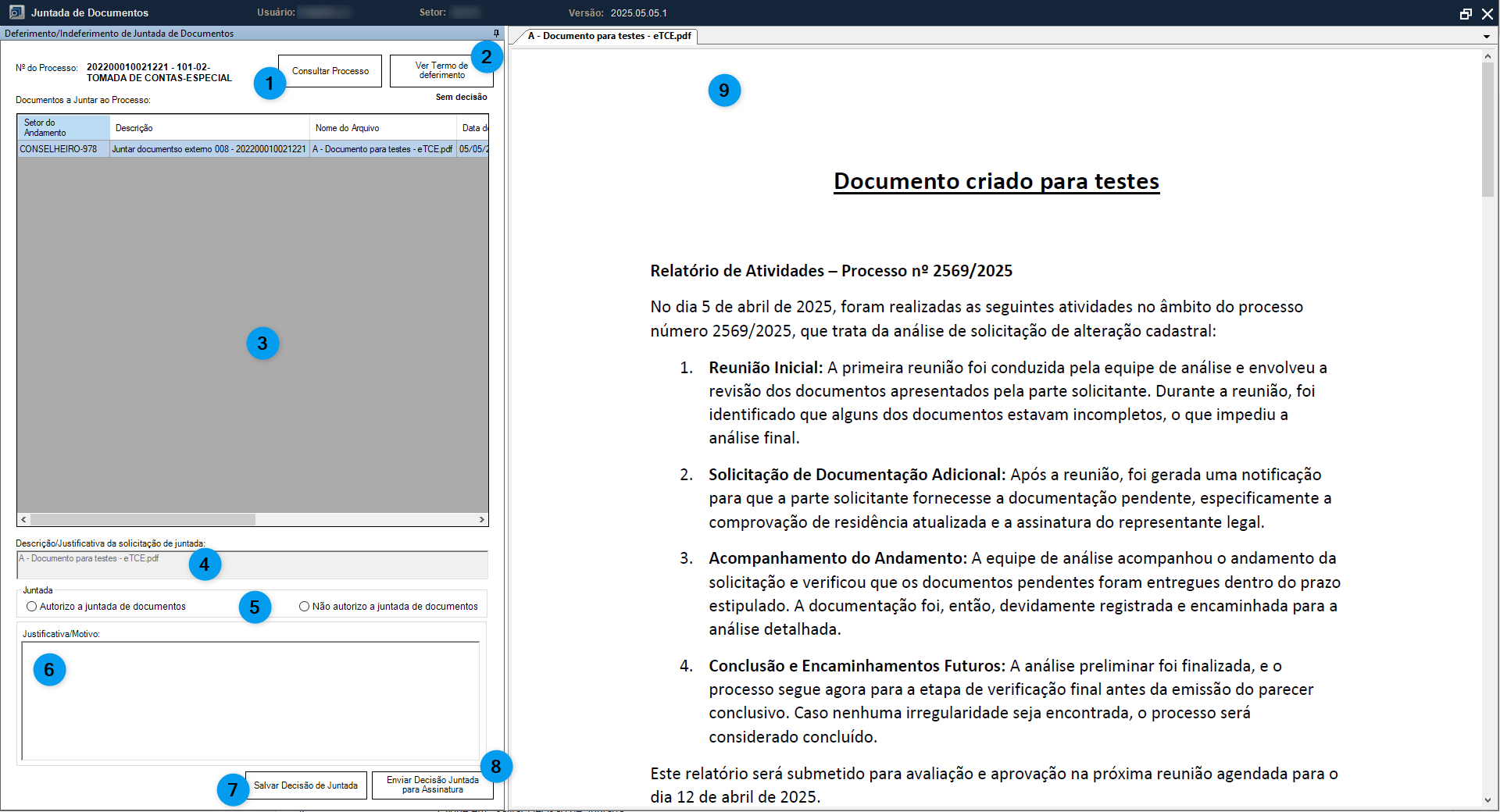
Task: Click the 05/05 date cell in table
Action: (x=473, y=149)
